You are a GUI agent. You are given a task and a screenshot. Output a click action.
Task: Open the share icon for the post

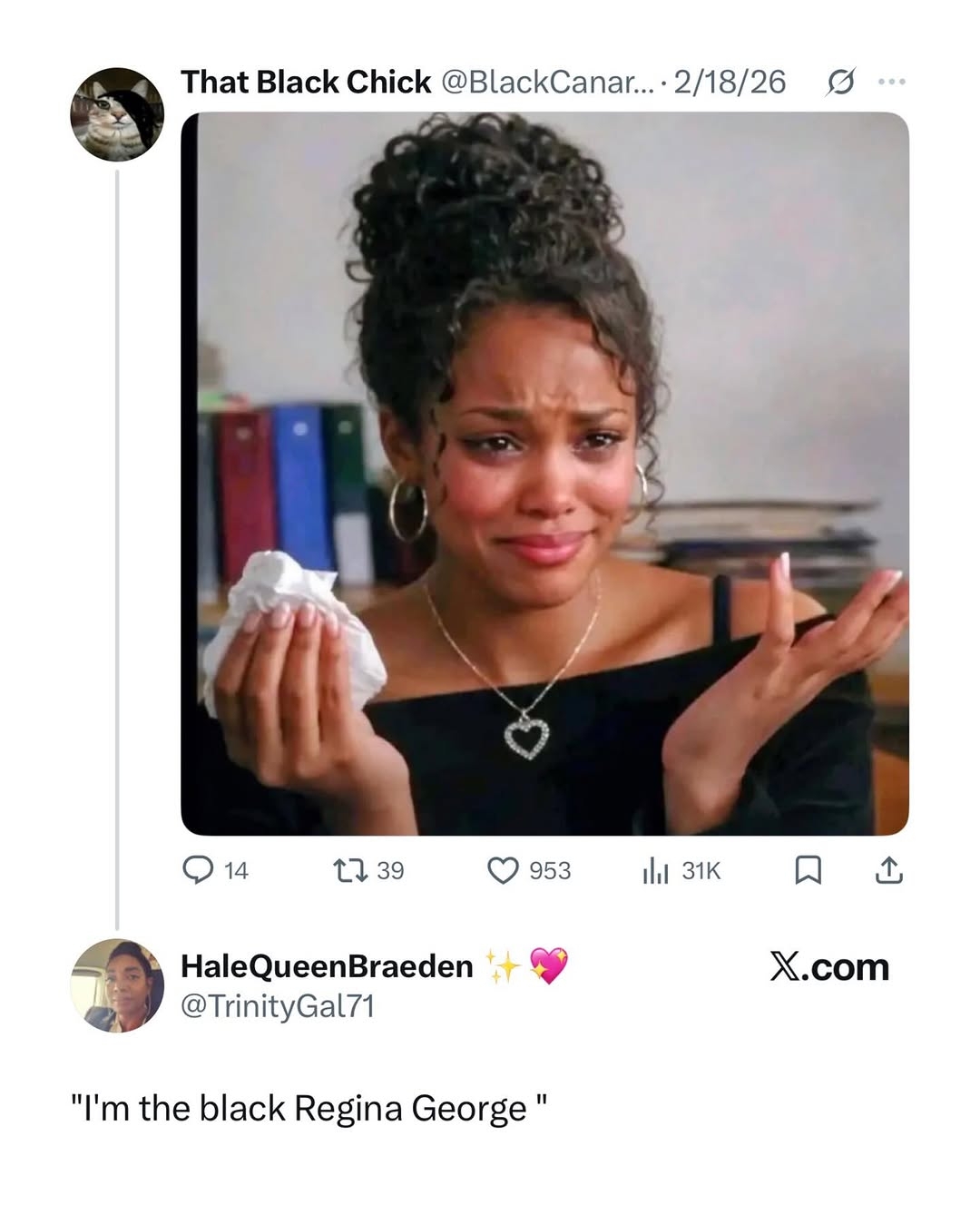(x=888, y=871)
